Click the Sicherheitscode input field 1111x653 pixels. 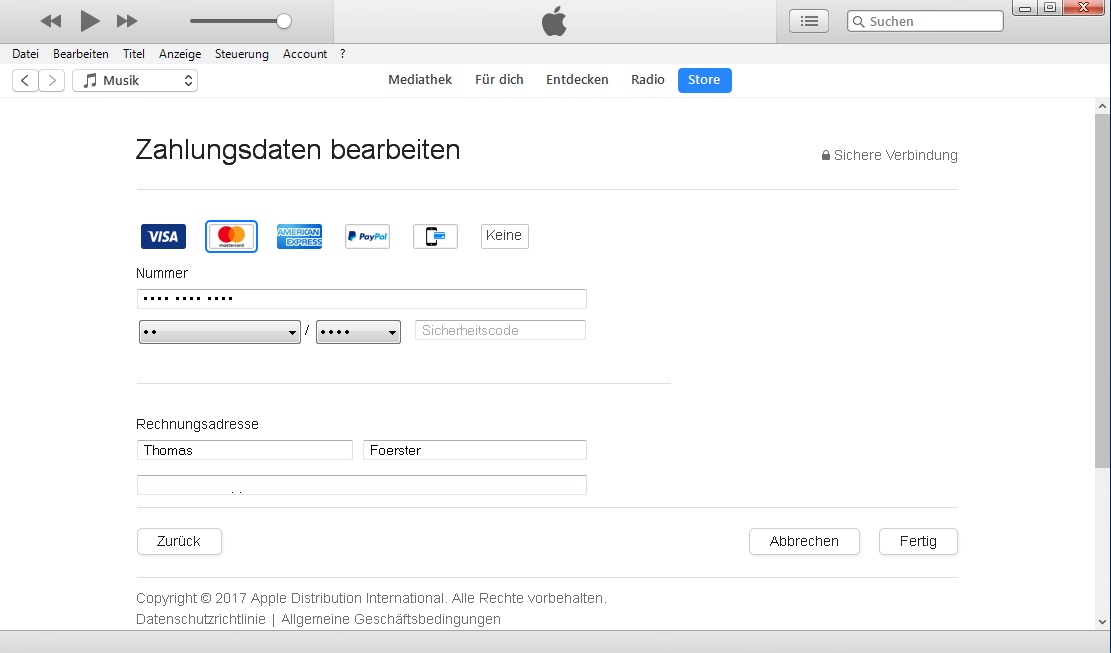[x=500, y=331]
